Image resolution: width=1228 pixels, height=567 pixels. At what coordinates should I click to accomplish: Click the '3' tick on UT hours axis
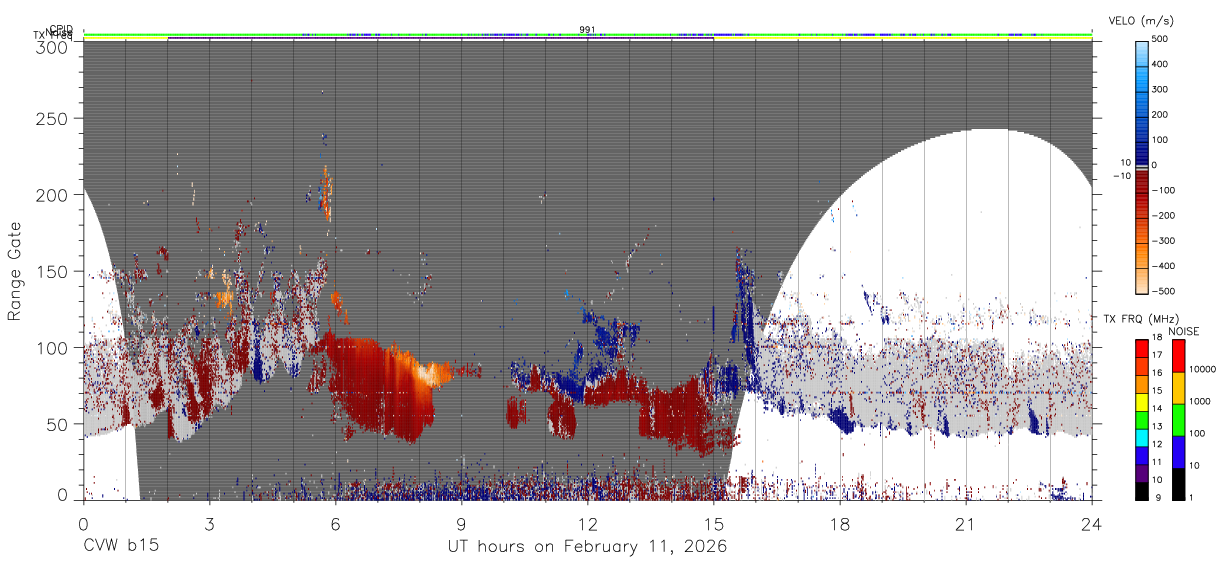point(209,523)
